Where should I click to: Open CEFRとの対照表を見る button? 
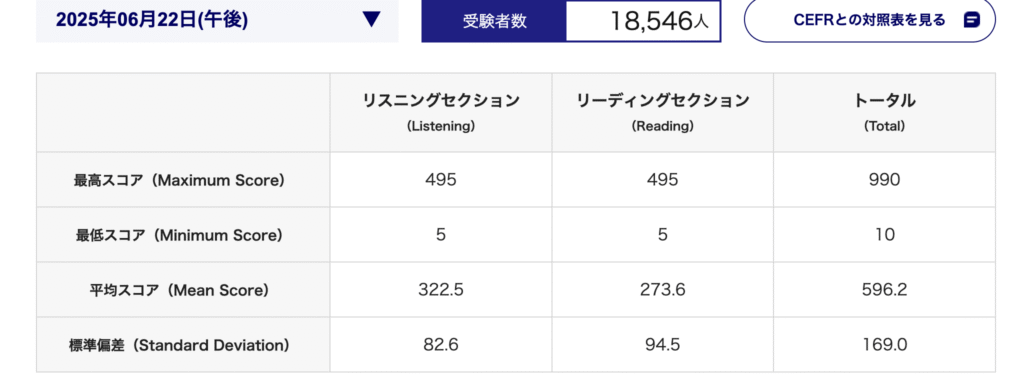pyautogui.click(x=869, y=20)
